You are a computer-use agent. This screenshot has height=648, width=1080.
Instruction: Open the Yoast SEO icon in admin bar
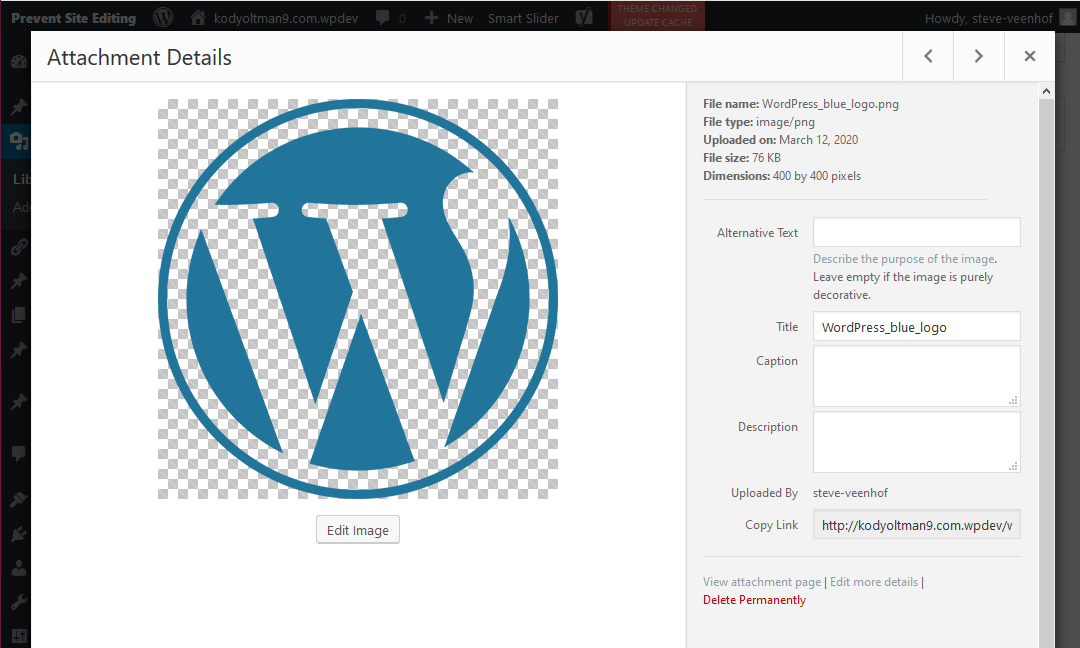tap(584, 18)
